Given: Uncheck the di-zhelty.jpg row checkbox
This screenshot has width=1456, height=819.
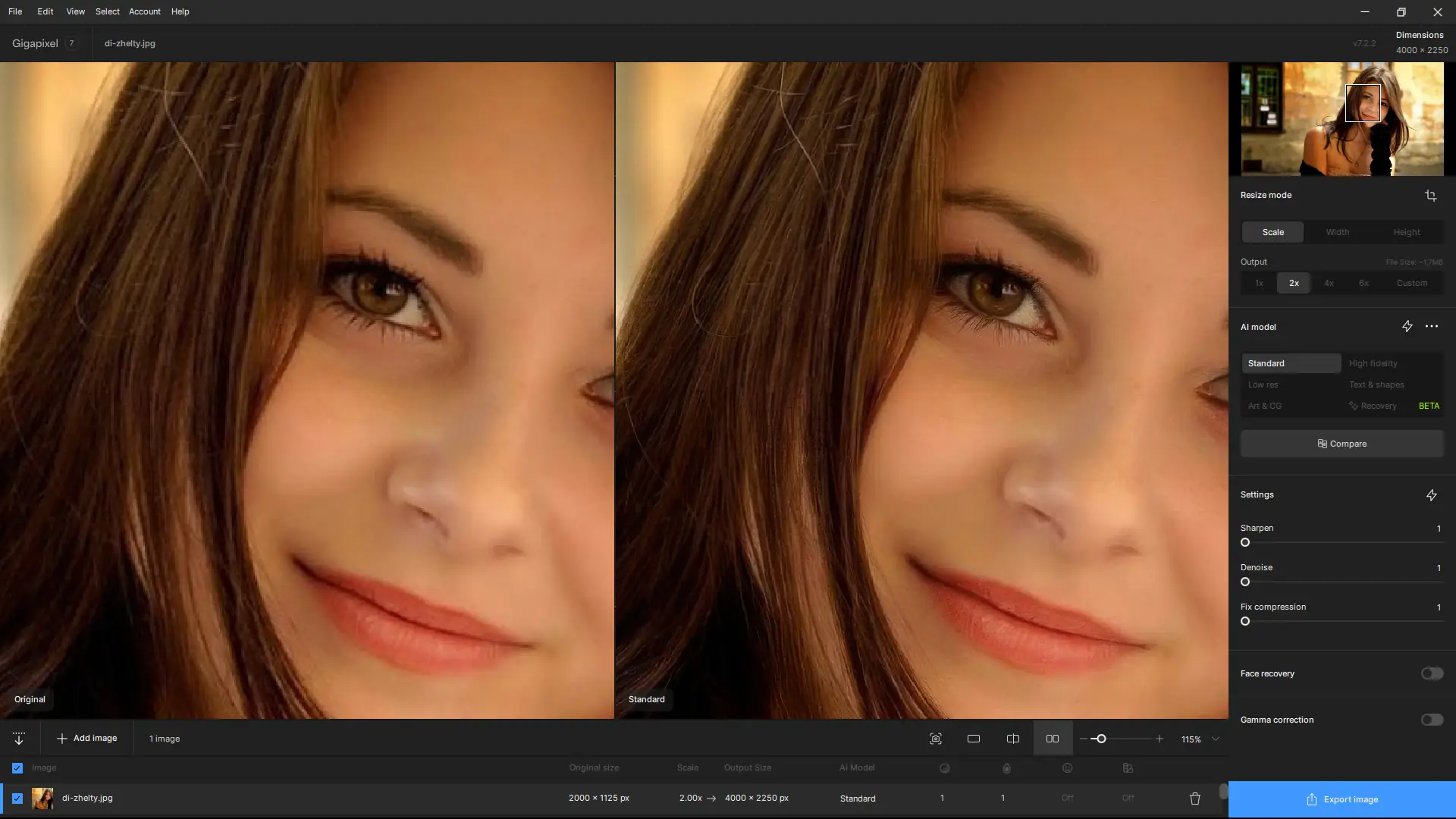Looking at the screenshot, I should [17, 799].
